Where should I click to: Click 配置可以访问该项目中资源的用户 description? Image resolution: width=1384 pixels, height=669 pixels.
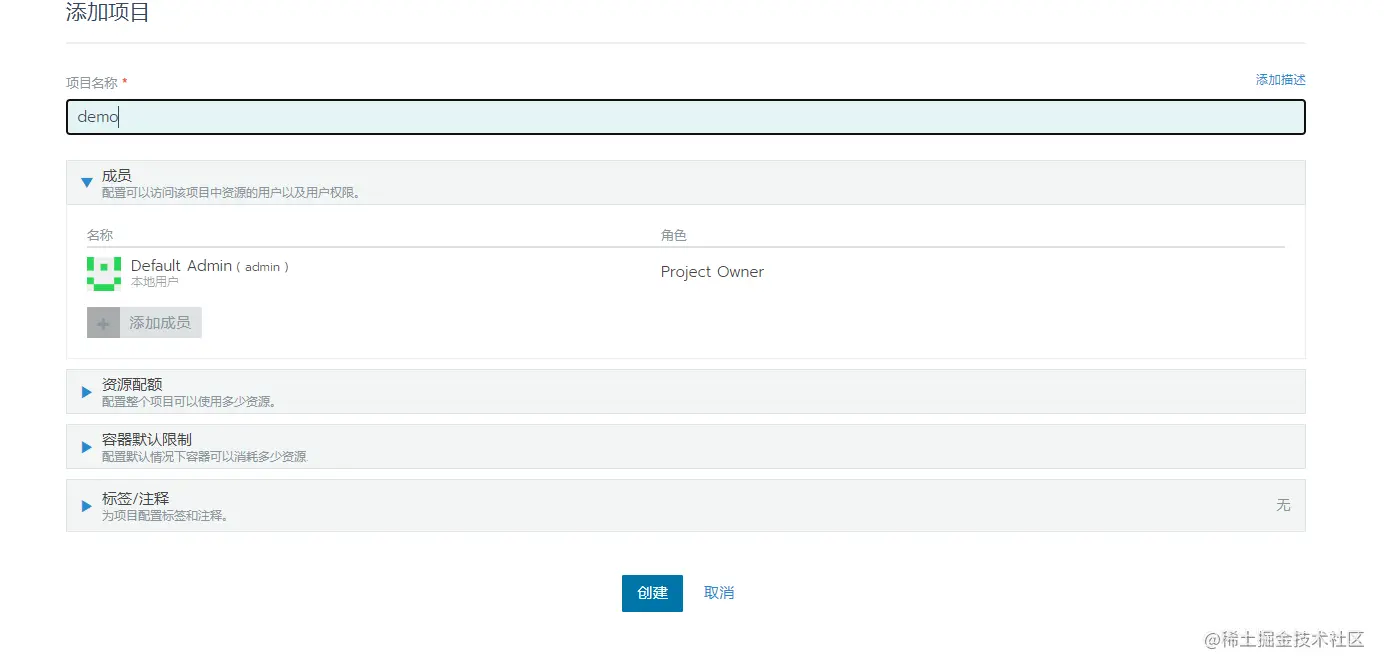(231, 192)
